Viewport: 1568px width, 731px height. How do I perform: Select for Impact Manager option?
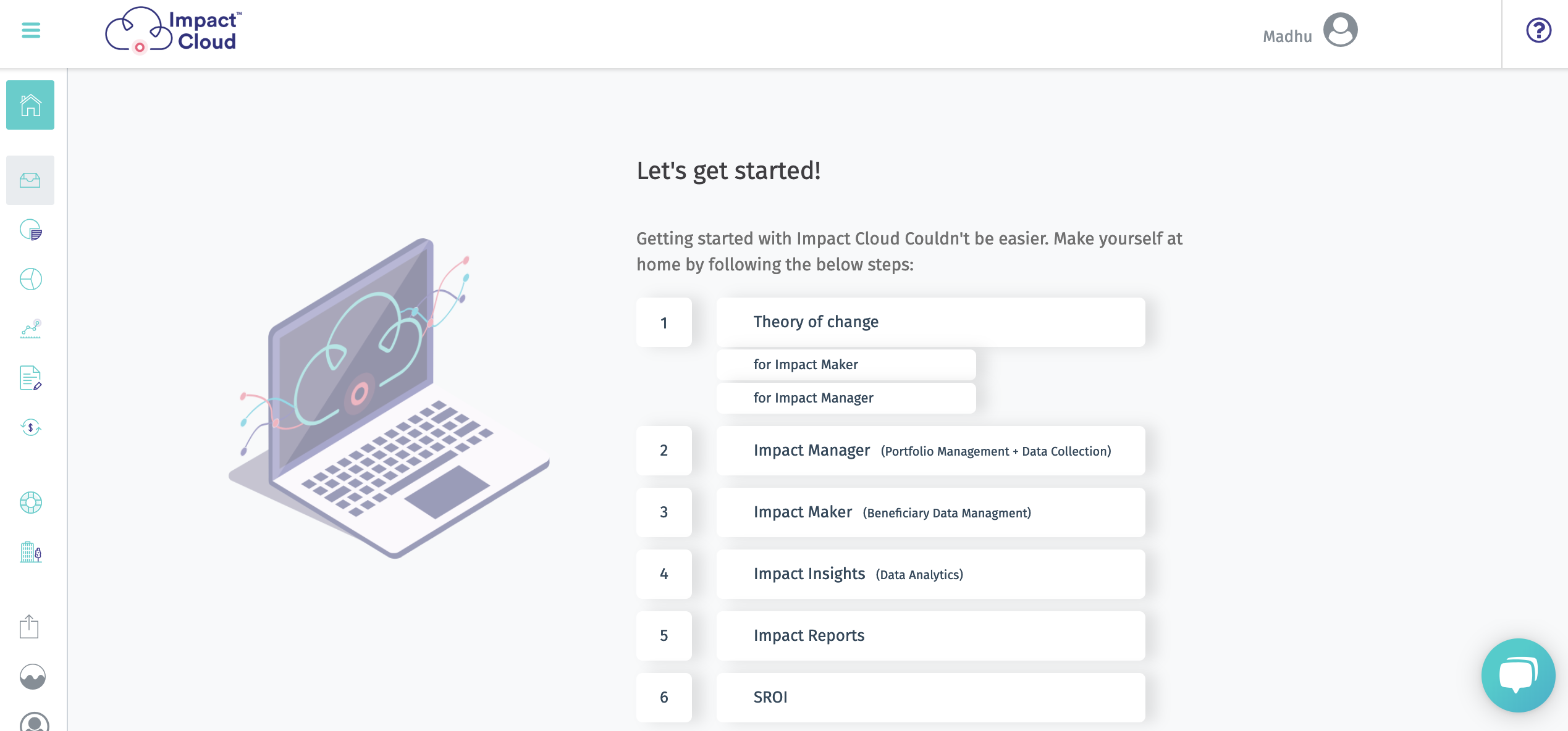click(x=846, y=398)
